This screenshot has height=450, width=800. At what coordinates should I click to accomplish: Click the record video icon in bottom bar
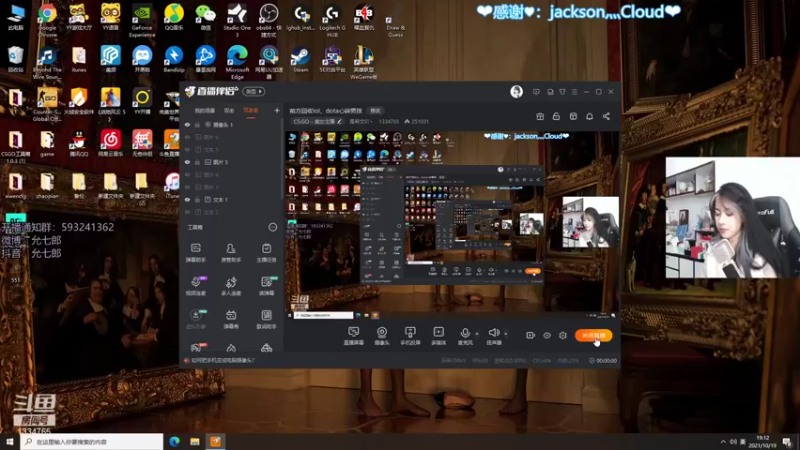(x=530, y=335)
